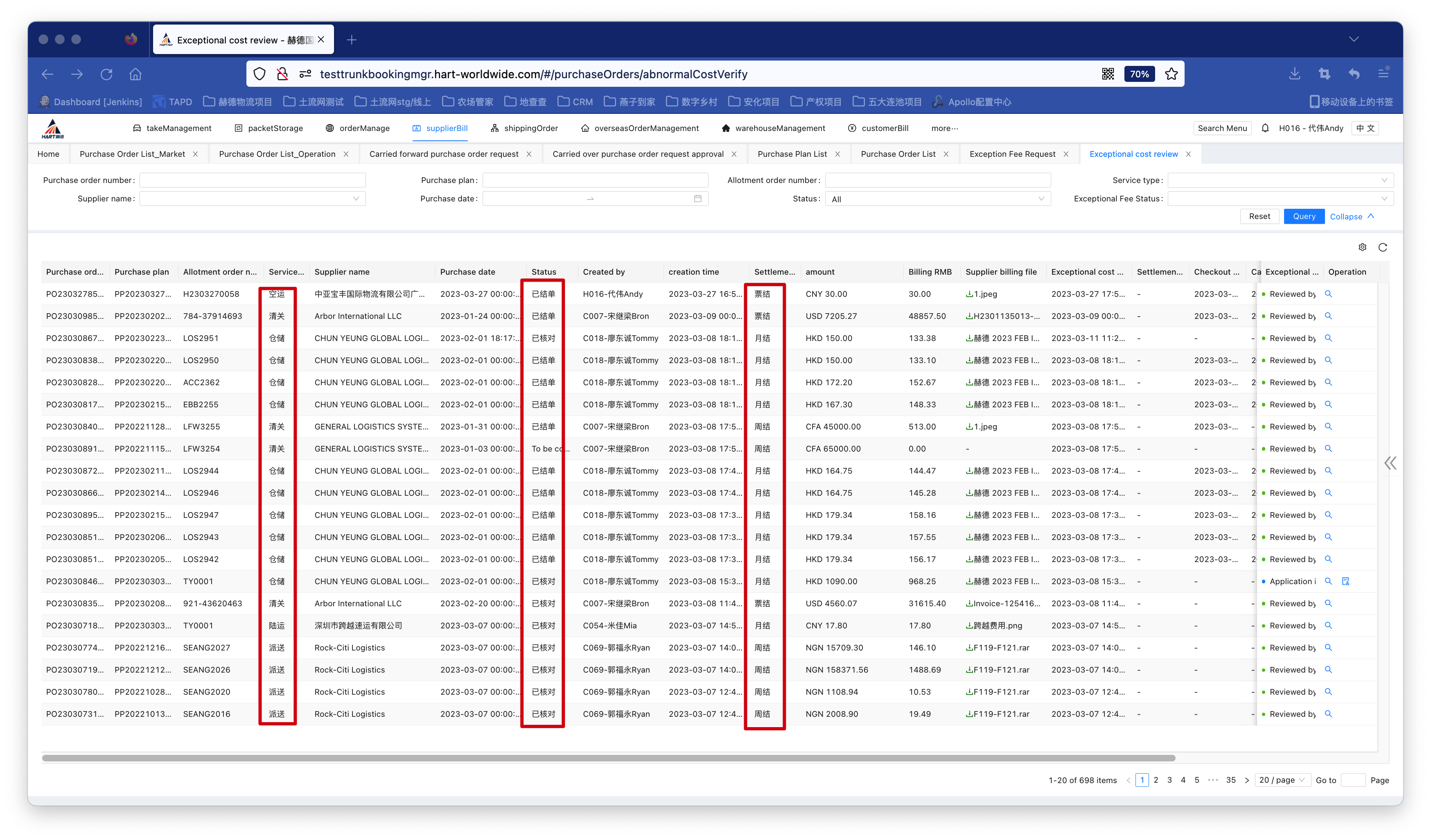This screenshot has width=1431, height=840.
Task: Click the table settings gear icon
Action: (1362, 247)
